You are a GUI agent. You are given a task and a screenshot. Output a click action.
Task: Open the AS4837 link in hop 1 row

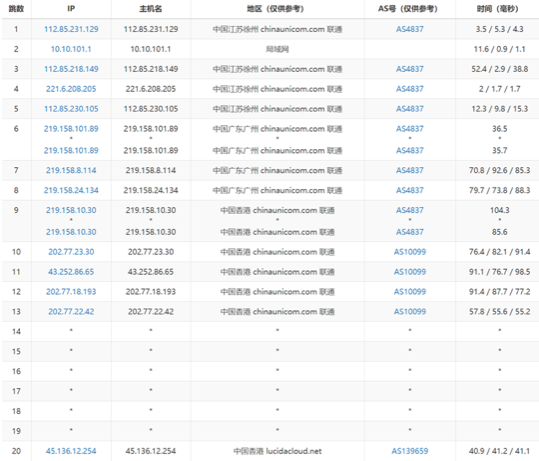tap(410, 29)
